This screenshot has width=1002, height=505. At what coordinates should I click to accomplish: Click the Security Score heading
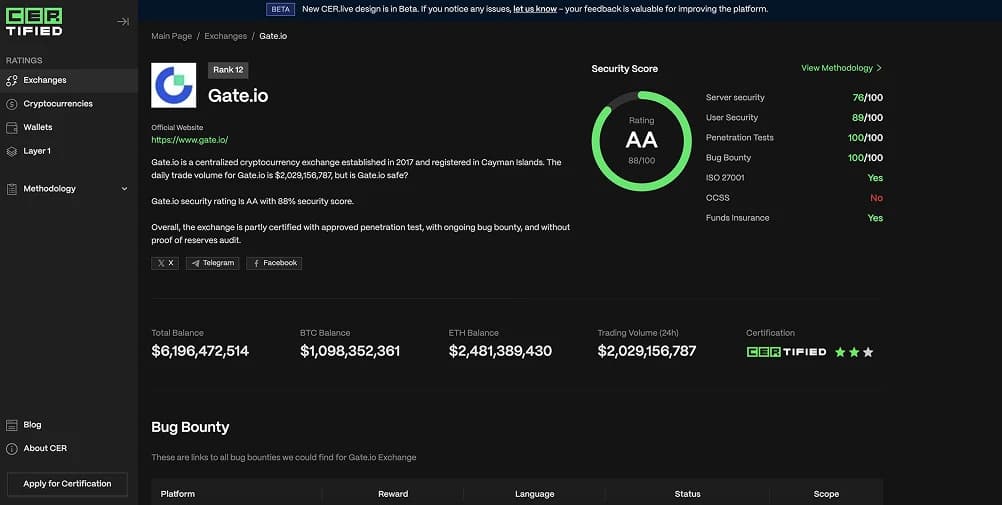point(624,68)
